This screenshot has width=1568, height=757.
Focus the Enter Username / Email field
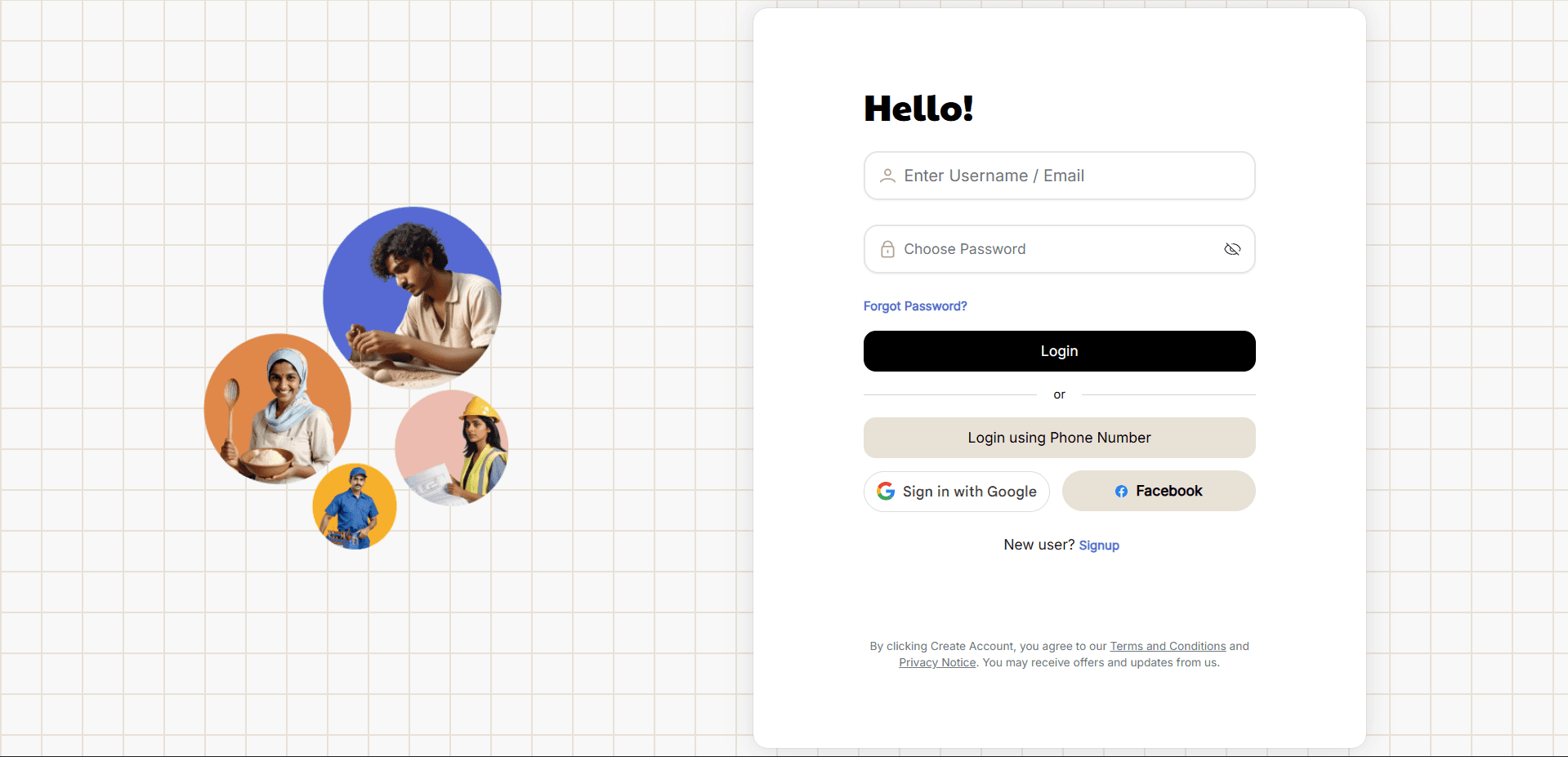[1070, 176]
